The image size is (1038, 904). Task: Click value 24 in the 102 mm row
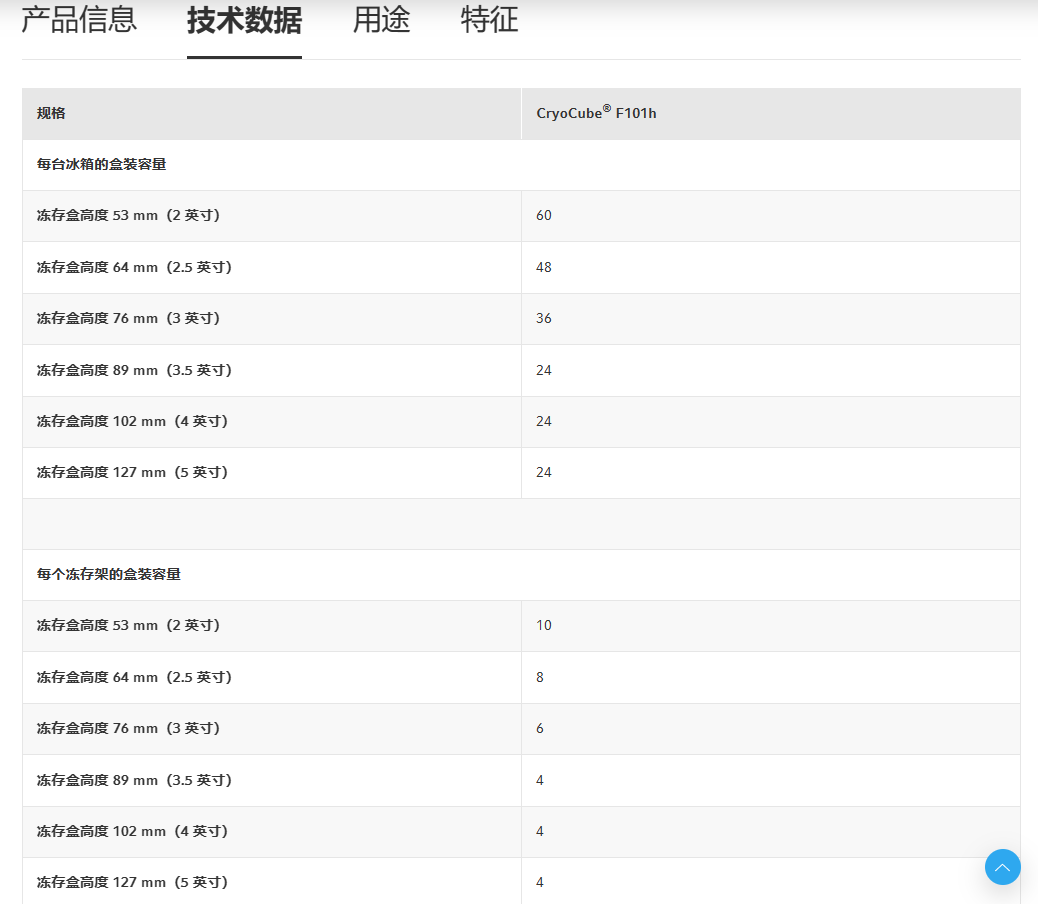point(771,422)
